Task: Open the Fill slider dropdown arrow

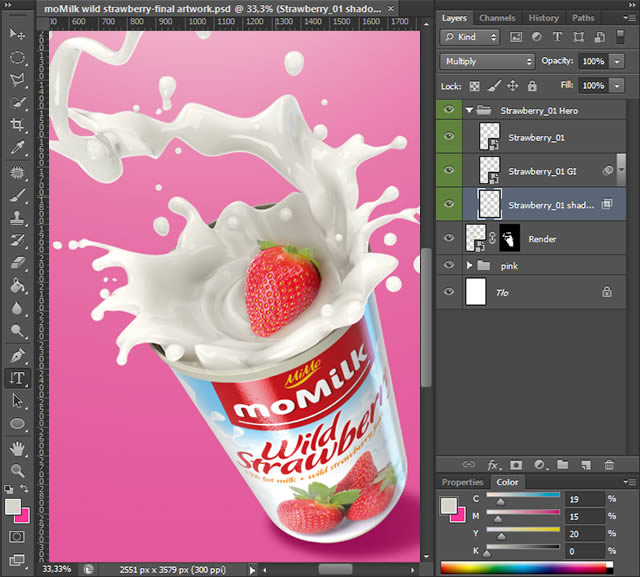Action: coord(617,86)
